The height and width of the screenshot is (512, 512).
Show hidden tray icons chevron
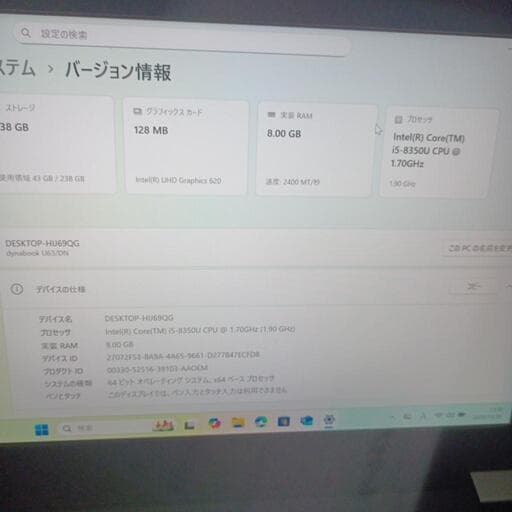pos(393,417)
